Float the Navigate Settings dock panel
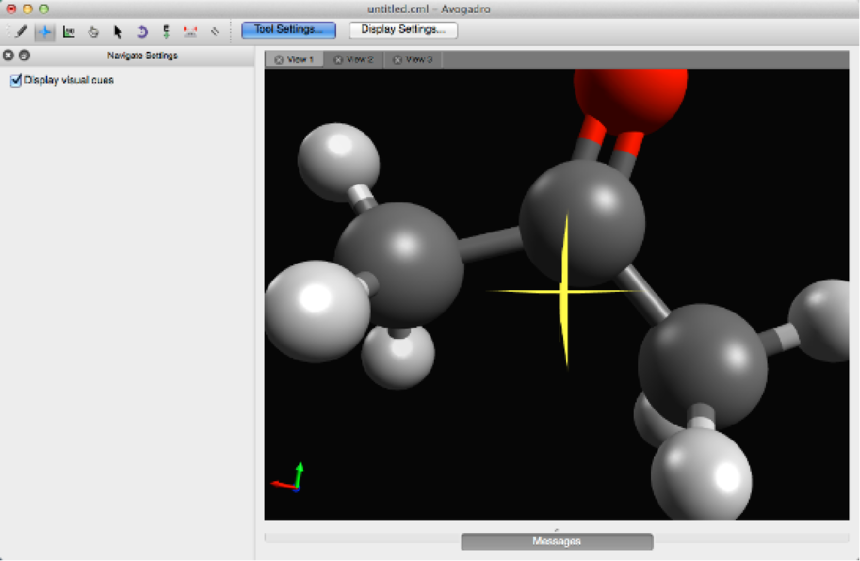 coord(24,56)
